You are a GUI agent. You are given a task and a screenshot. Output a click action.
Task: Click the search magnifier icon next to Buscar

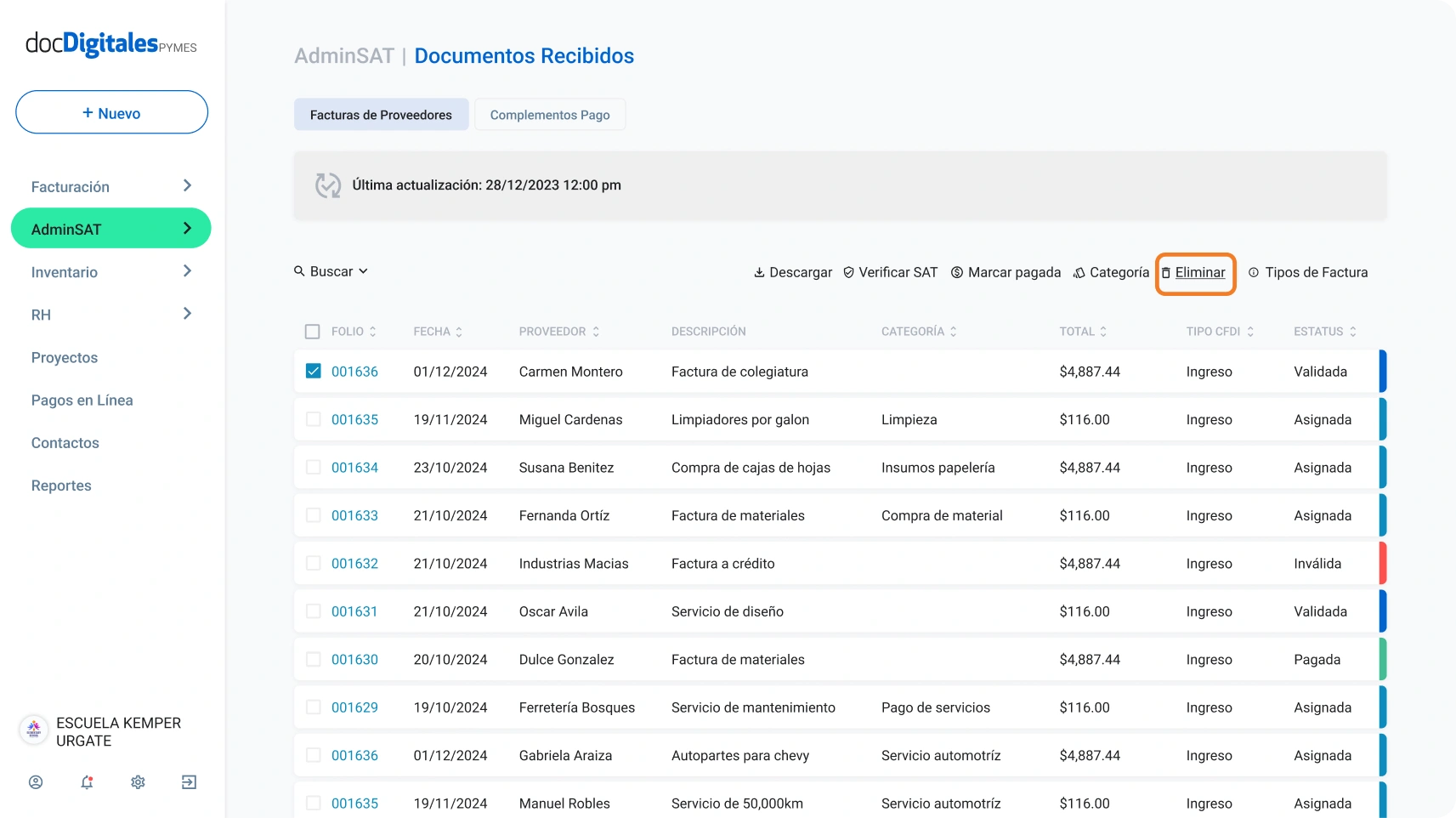coord(299,271)
